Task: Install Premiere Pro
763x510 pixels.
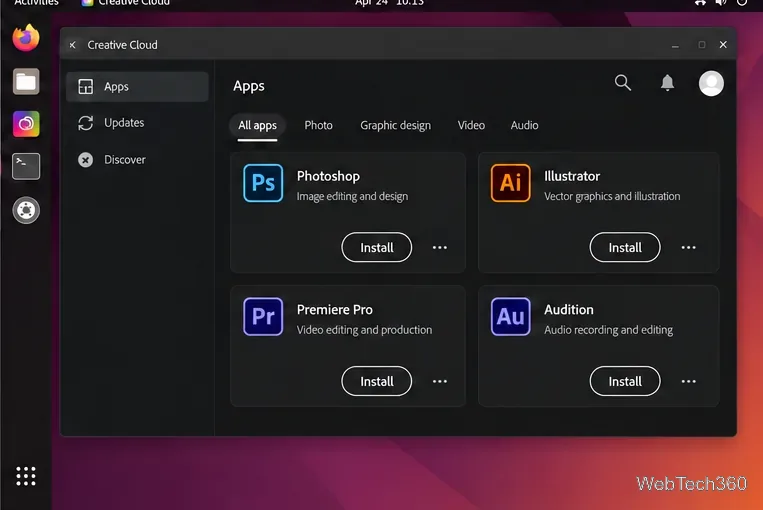Action: click(377, 381)
